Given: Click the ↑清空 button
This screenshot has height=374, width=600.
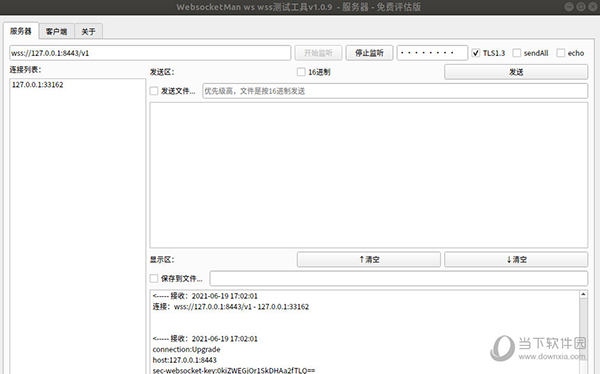Looking at the screenshot, I should click(369, 259).
